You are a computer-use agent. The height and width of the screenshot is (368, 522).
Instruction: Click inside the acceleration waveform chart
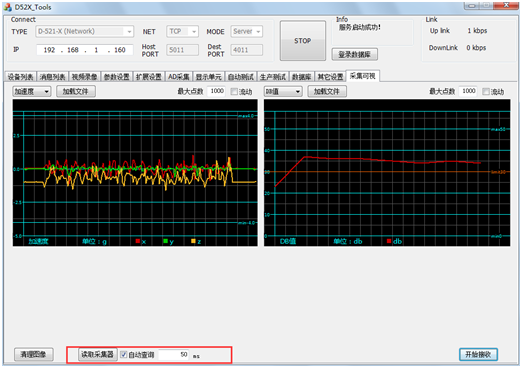tap(135, 173)
